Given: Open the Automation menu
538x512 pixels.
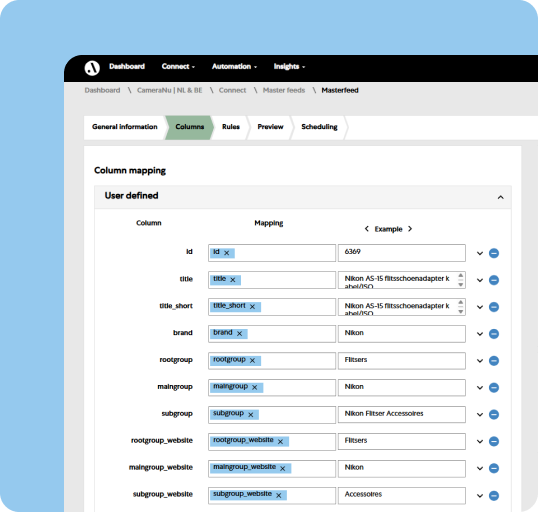Looking at the screenshot, I should [x=234, y=67].
